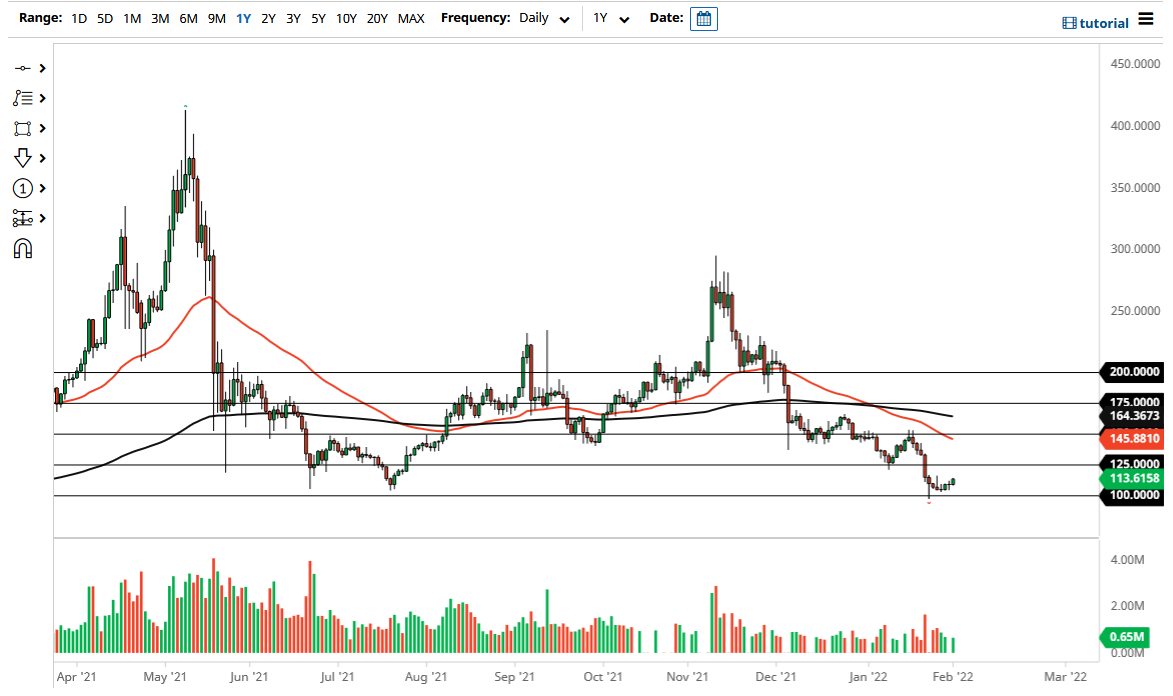
Task: Select the rectangle shape drawing tool
Action: (x=24, y=128)
